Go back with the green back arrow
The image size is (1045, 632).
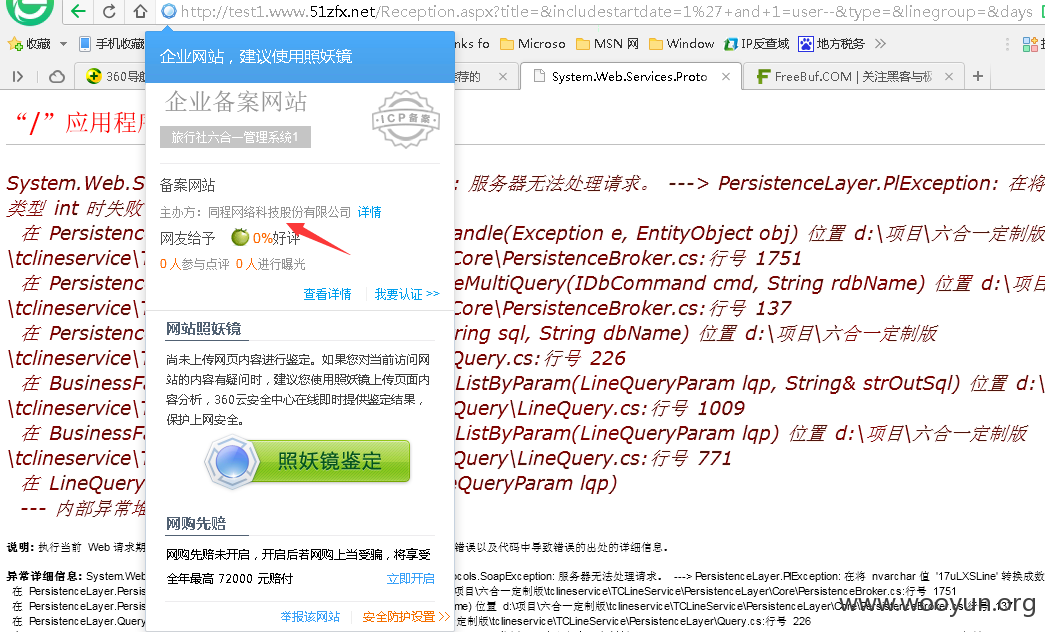tap(79, 11)
